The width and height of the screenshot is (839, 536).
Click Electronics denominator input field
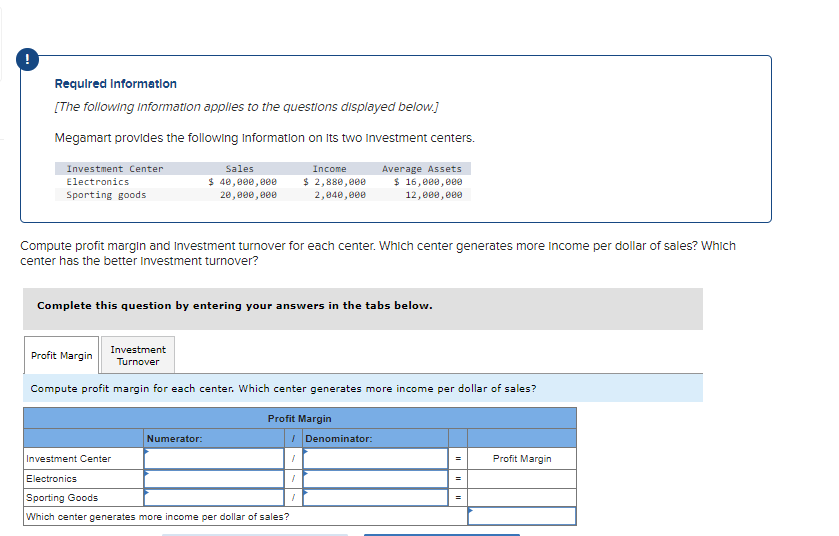376,479
